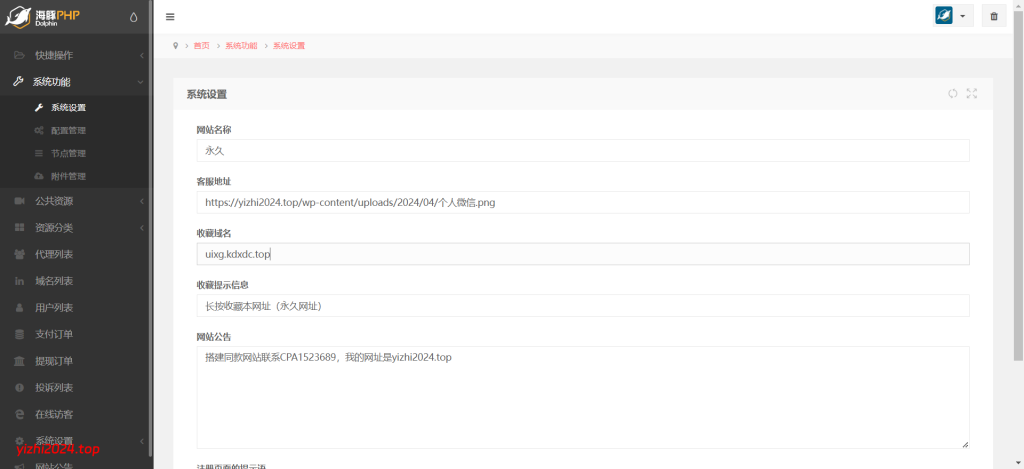Click the refresh icon in 系统设置 panel
This screenshot has height=469, width=1024.
tap(953, 94)
